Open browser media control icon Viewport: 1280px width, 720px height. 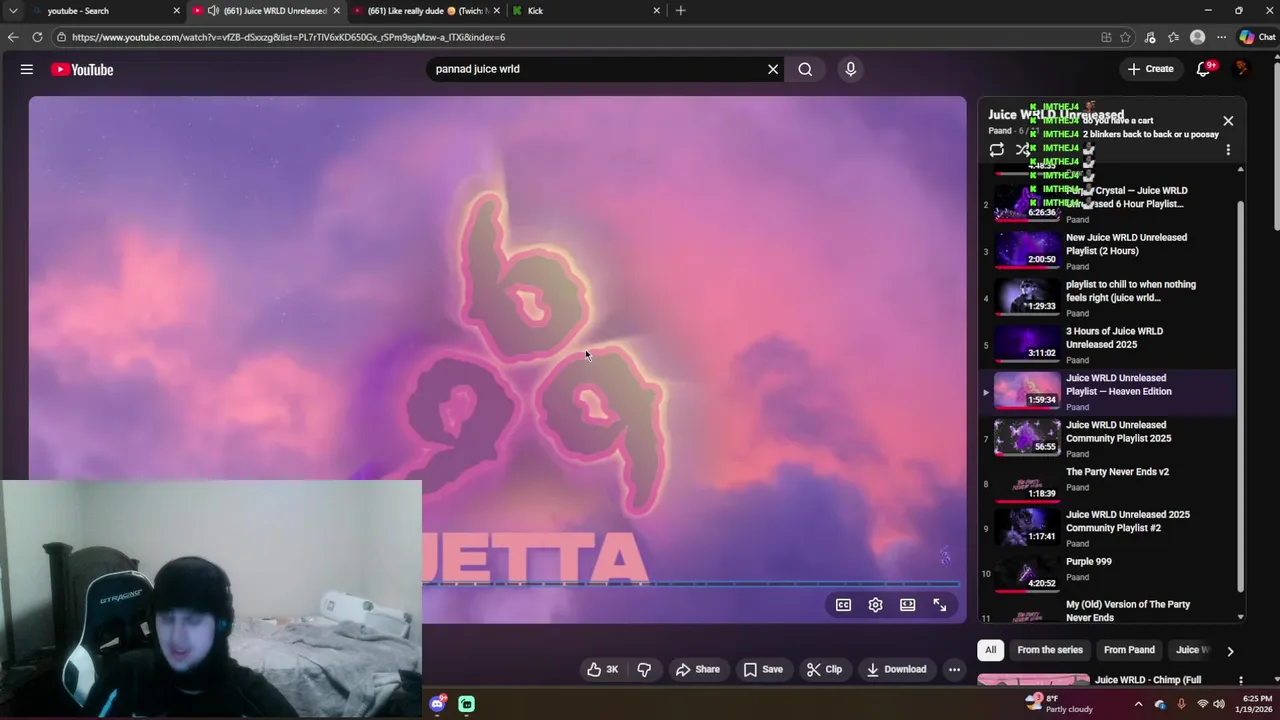[1150, 37]
